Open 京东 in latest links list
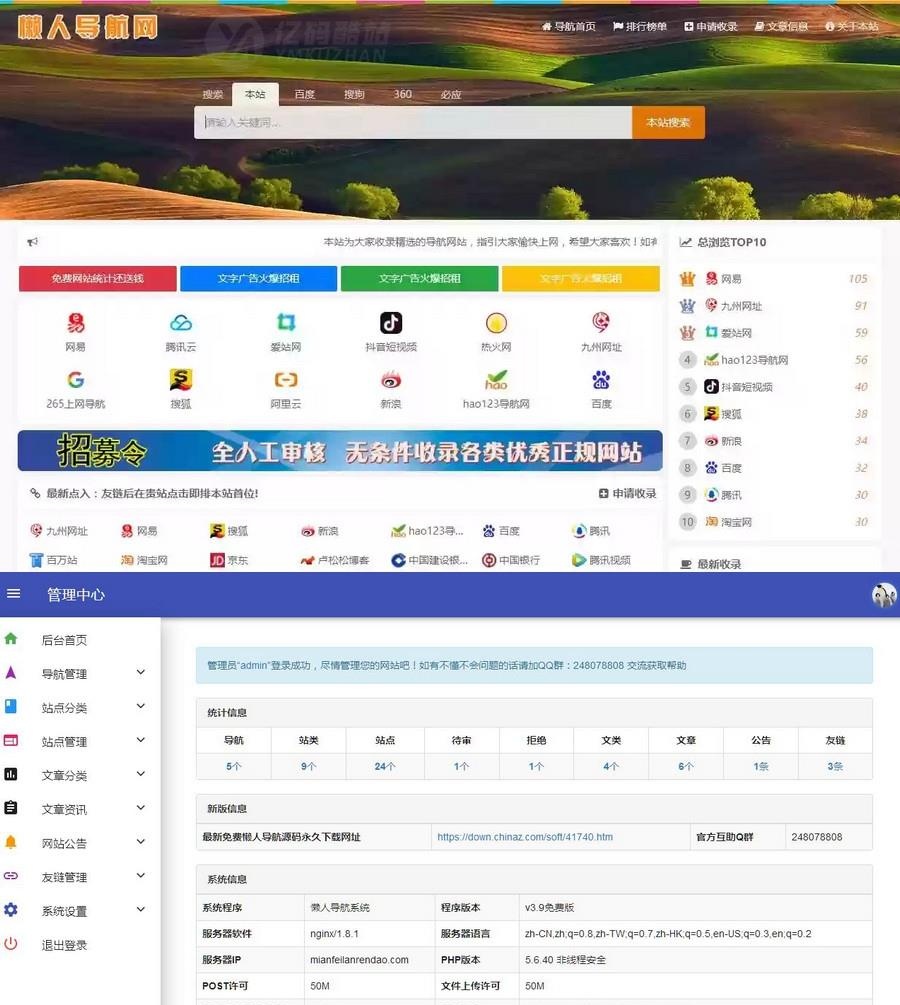Screen dimensions: 900x1005 pyautogui.click(x=229, y=560)
